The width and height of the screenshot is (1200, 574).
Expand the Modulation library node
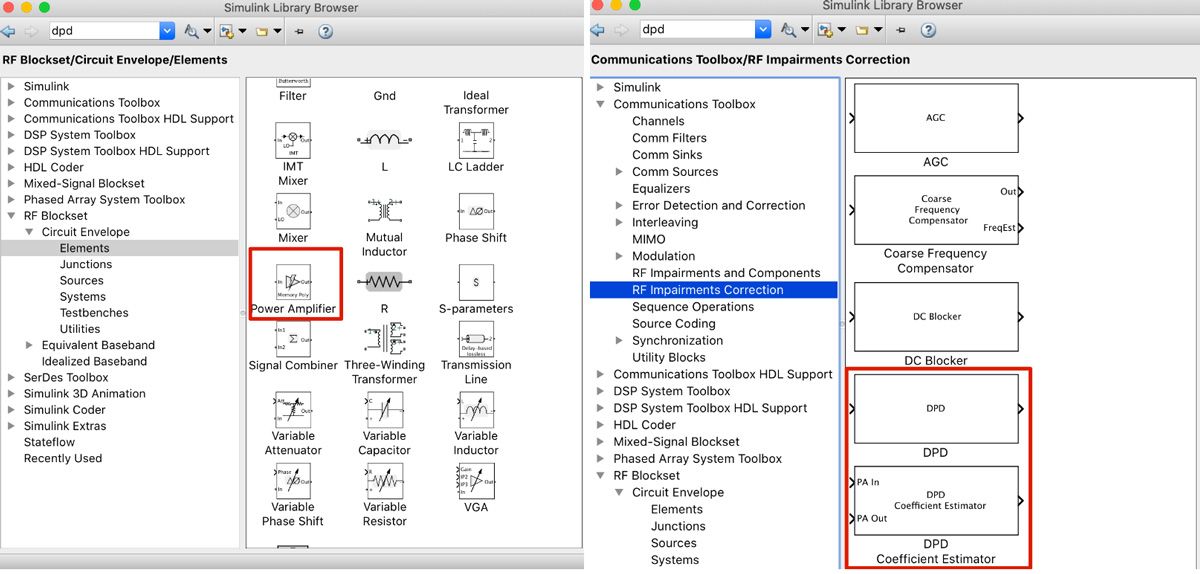[621, 256]
